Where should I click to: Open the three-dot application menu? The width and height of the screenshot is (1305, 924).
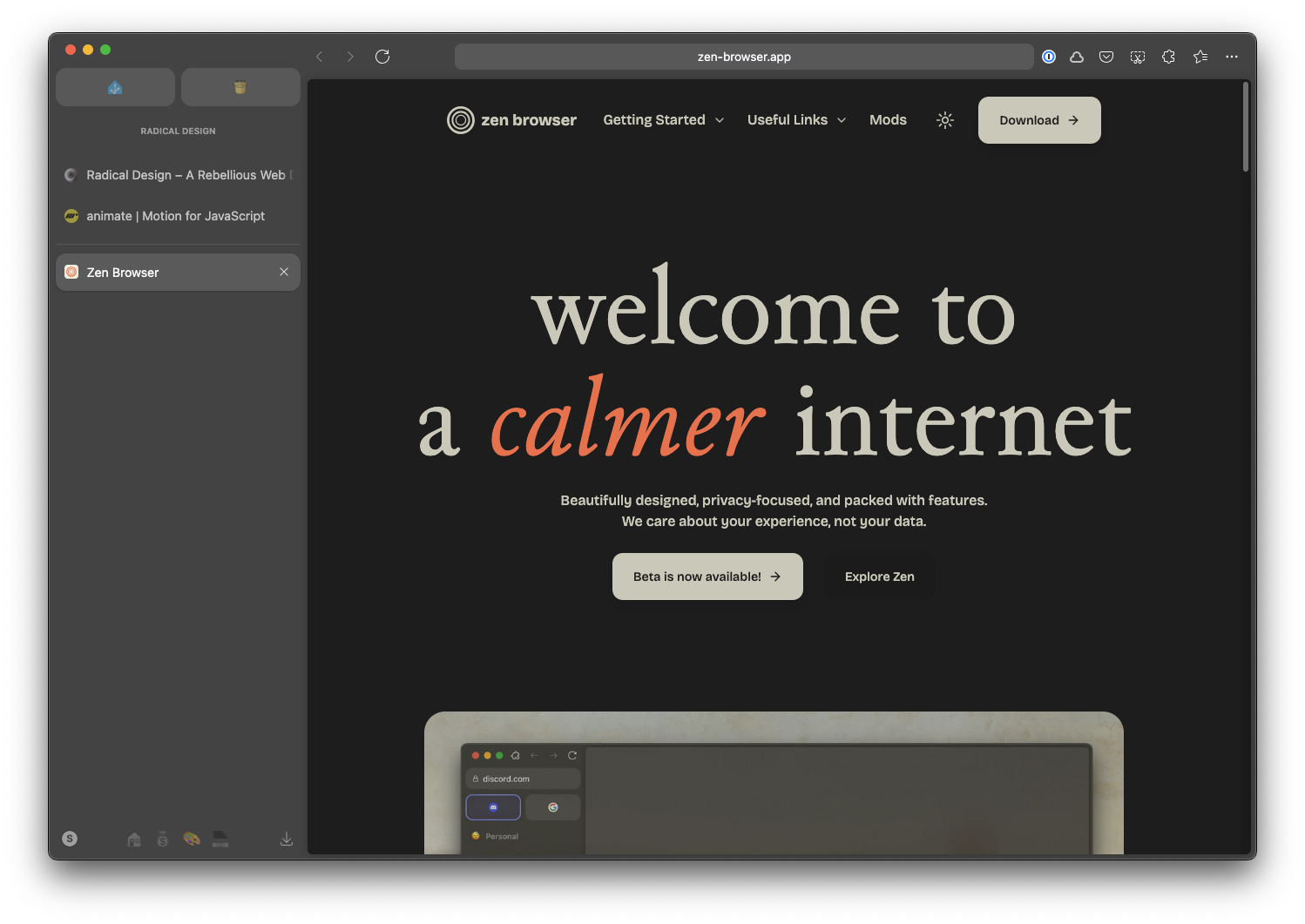[1232, 57]
